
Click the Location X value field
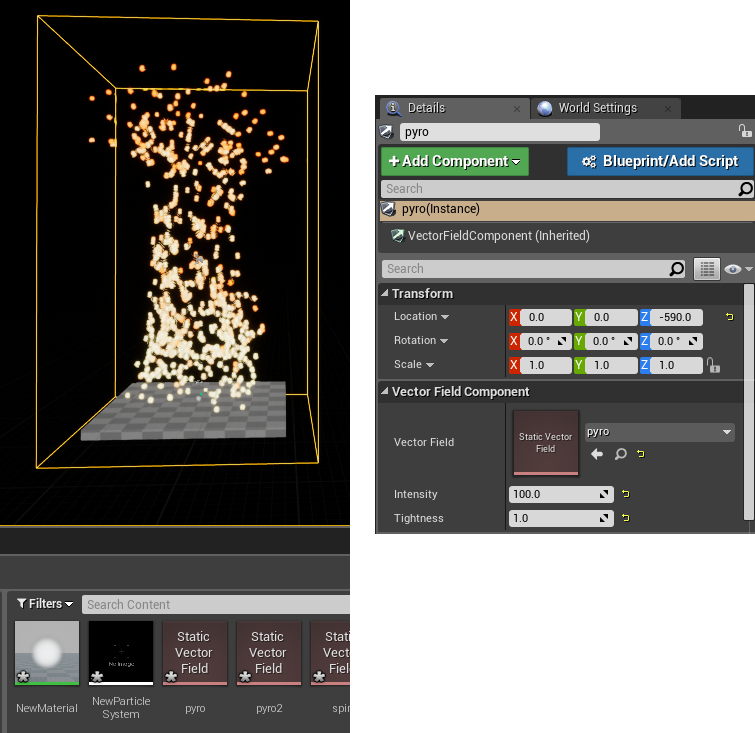point(545,317)
